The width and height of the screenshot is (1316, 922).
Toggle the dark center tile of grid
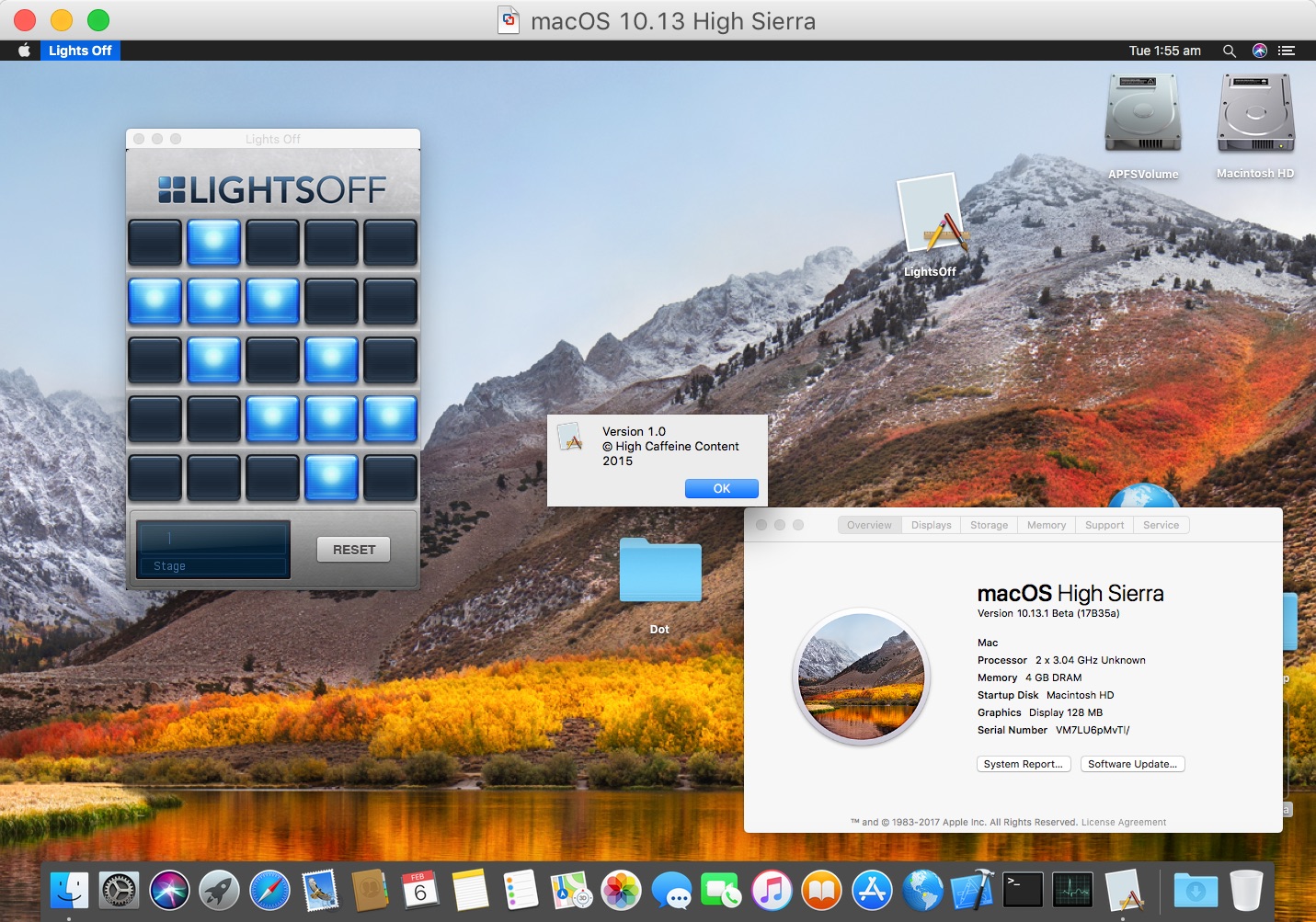click(x=272, y=360)
